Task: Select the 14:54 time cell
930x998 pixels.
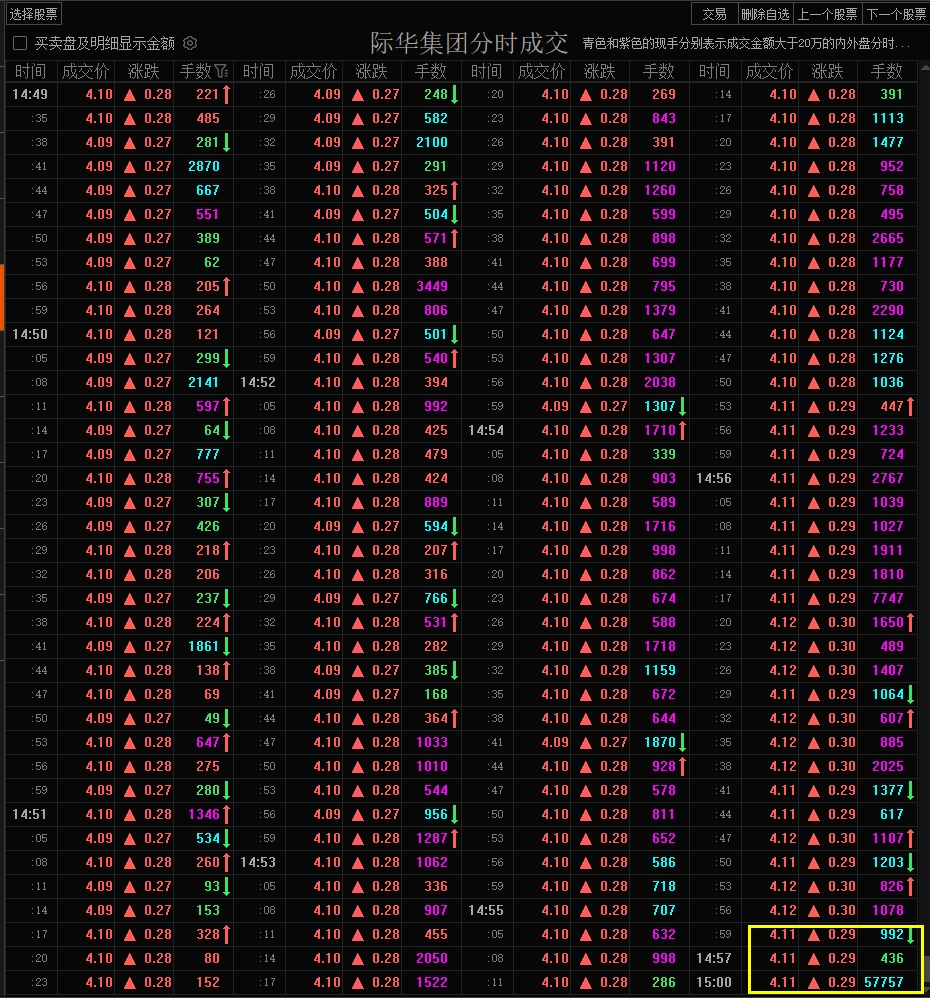Action: [486, 430]
